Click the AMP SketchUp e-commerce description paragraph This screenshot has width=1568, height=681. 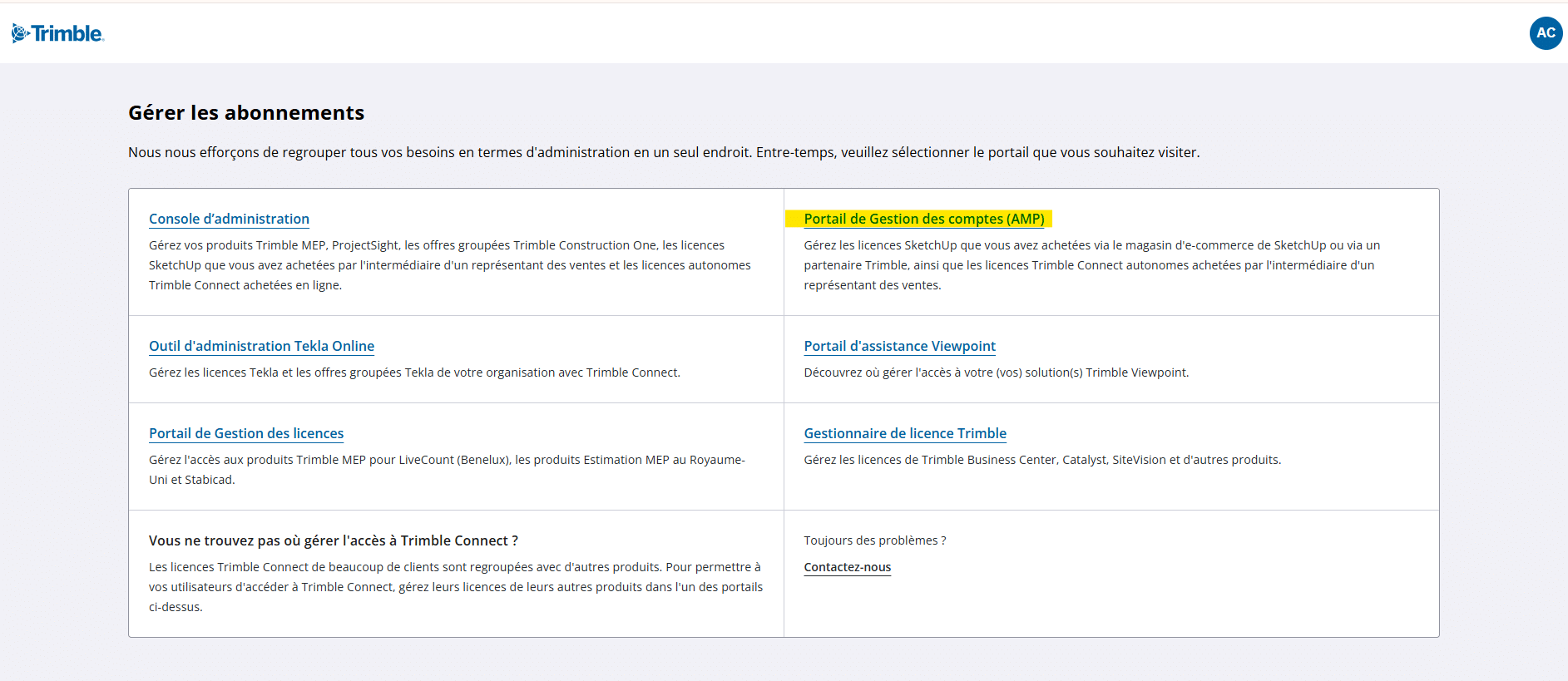[x=1092, y=265]
